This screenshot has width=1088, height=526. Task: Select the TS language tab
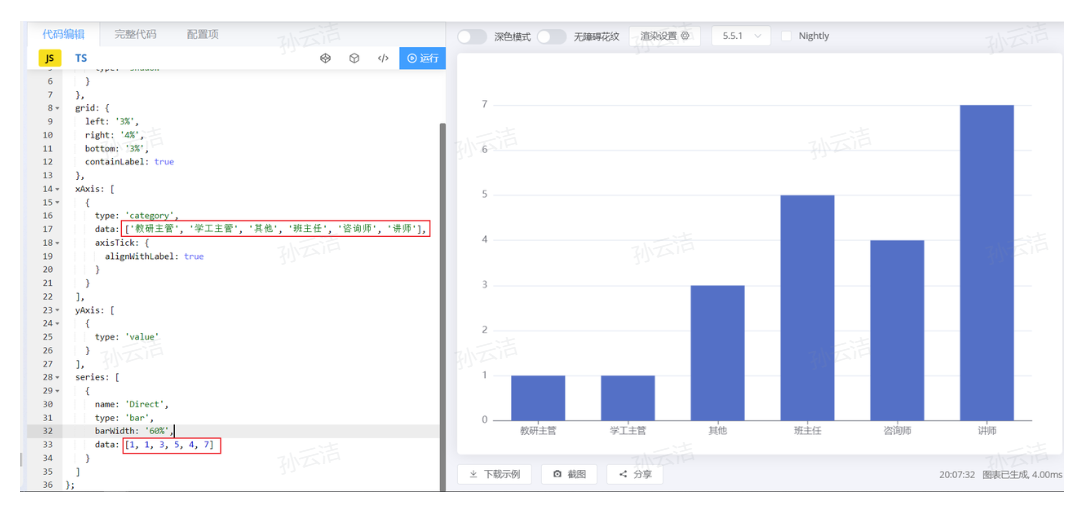pos(81,58)
